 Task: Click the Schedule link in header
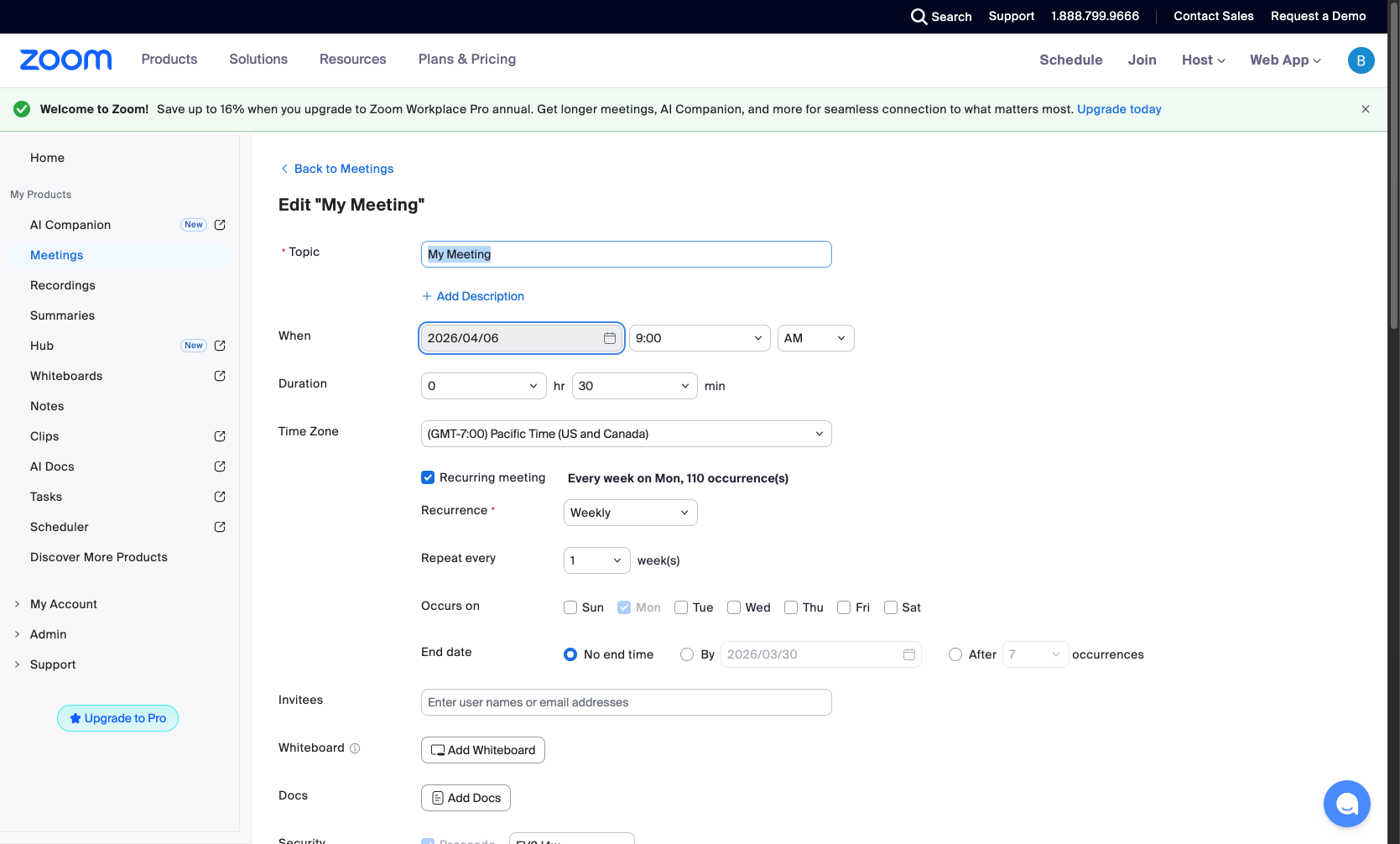click(x=1071, y=60)
